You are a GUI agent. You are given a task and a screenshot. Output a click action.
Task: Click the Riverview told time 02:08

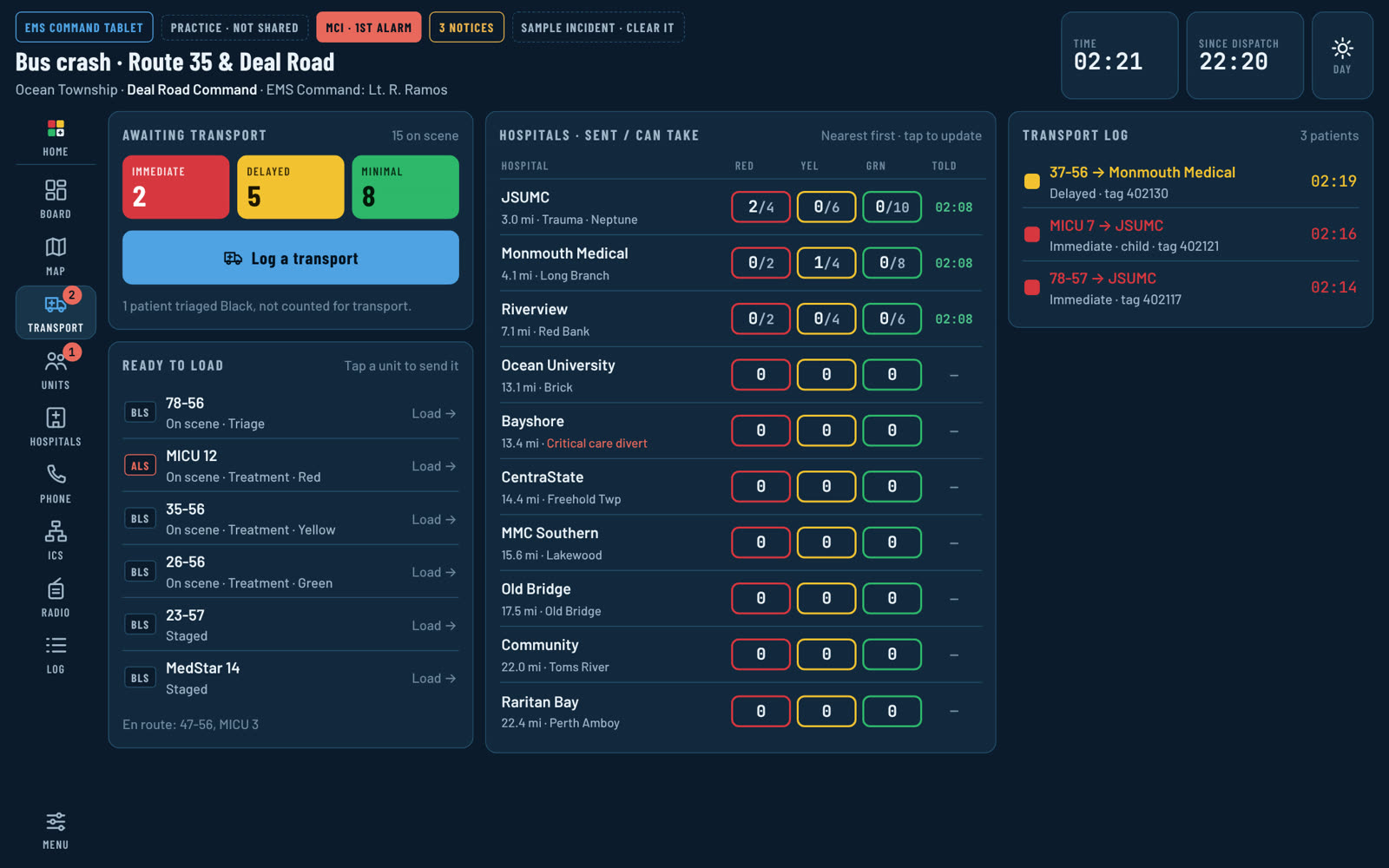point(953,319)
